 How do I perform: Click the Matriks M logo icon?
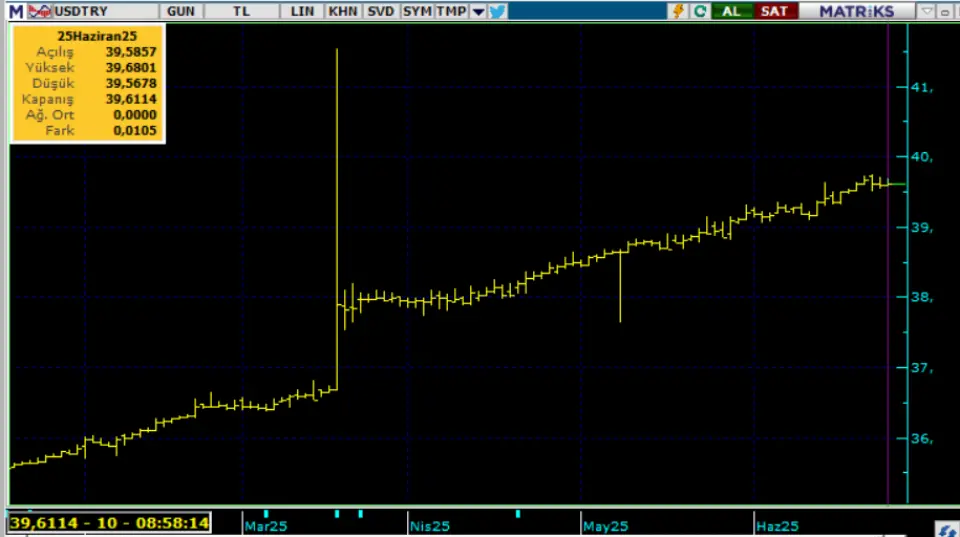(x=16, y=11)
